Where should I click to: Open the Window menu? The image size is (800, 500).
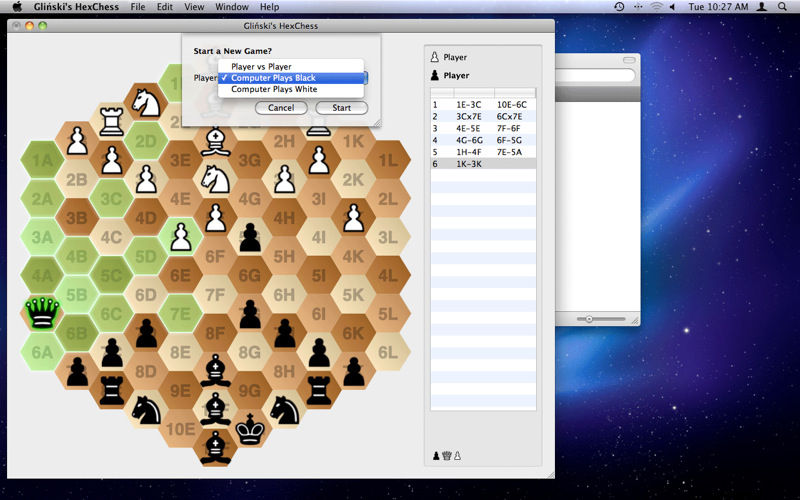[232, 7]
